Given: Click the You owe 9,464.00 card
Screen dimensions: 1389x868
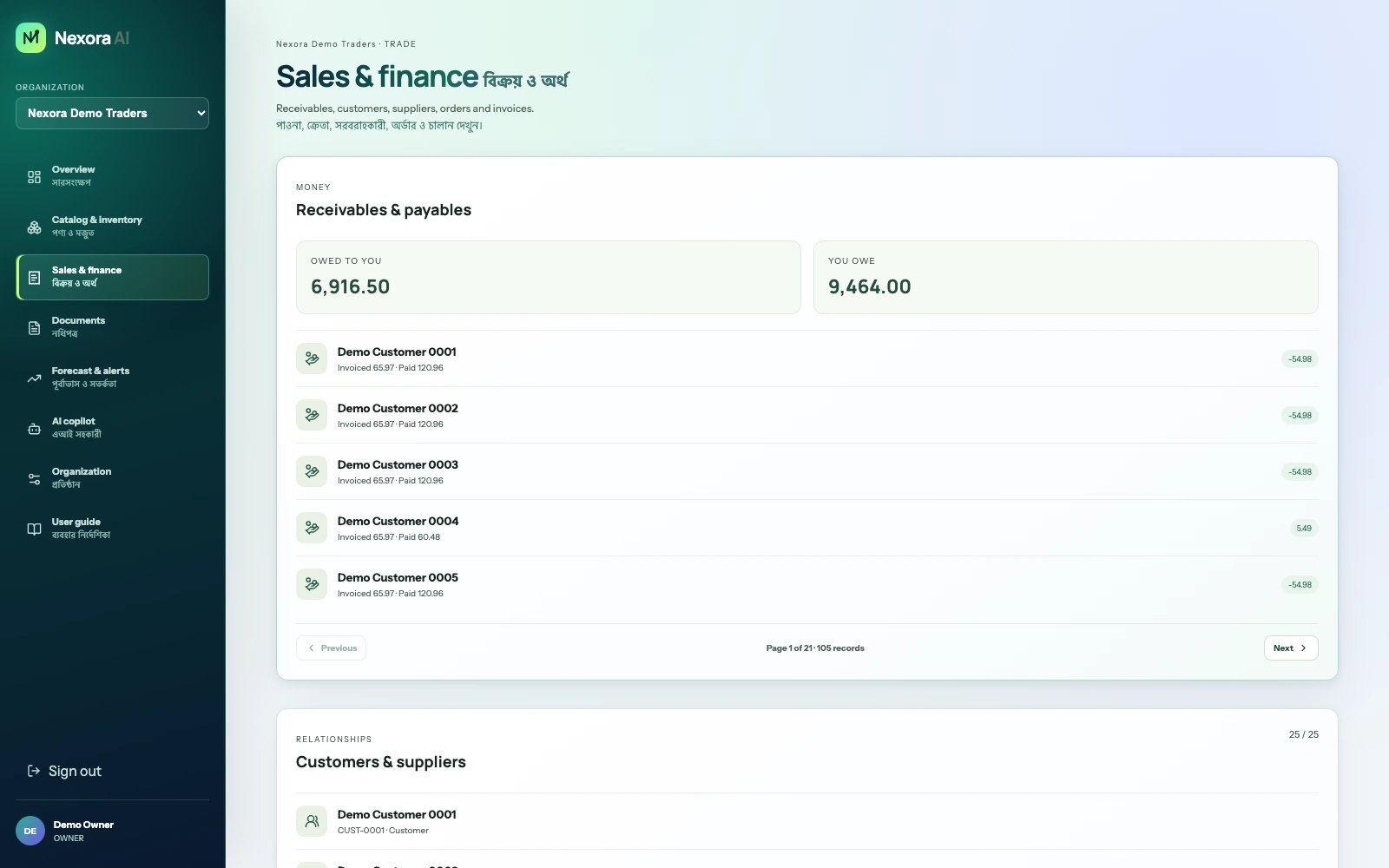Looking at the screenshot, I should (1065, 277).
